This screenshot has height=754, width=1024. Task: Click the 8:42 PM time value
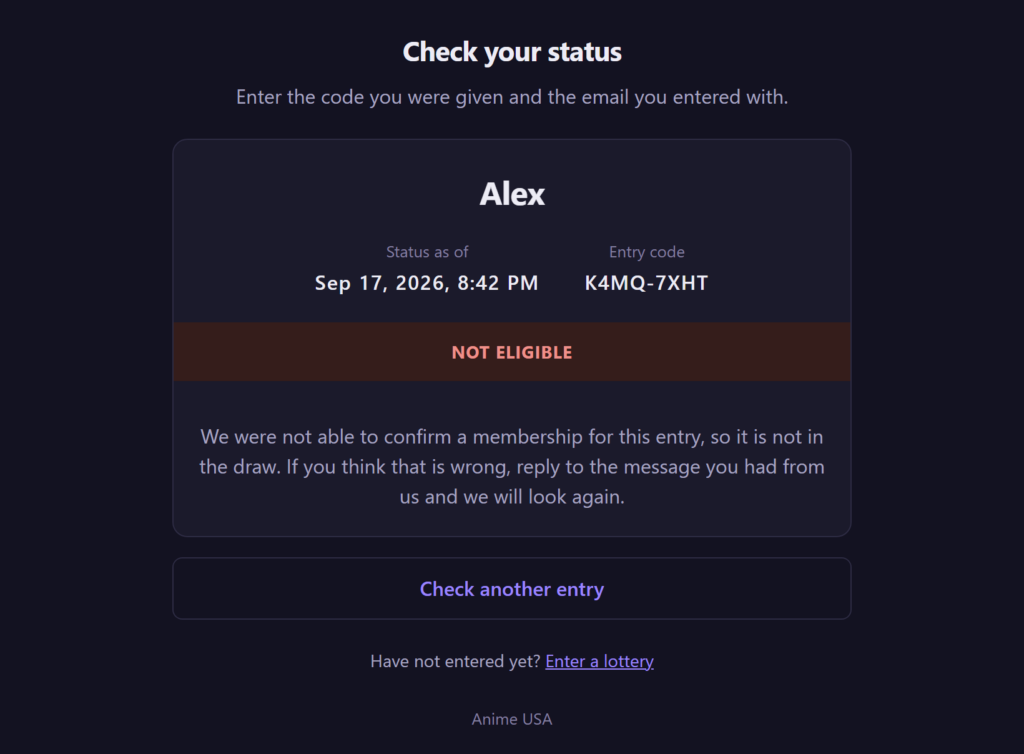pyautogui.click(x=498, y=283)
